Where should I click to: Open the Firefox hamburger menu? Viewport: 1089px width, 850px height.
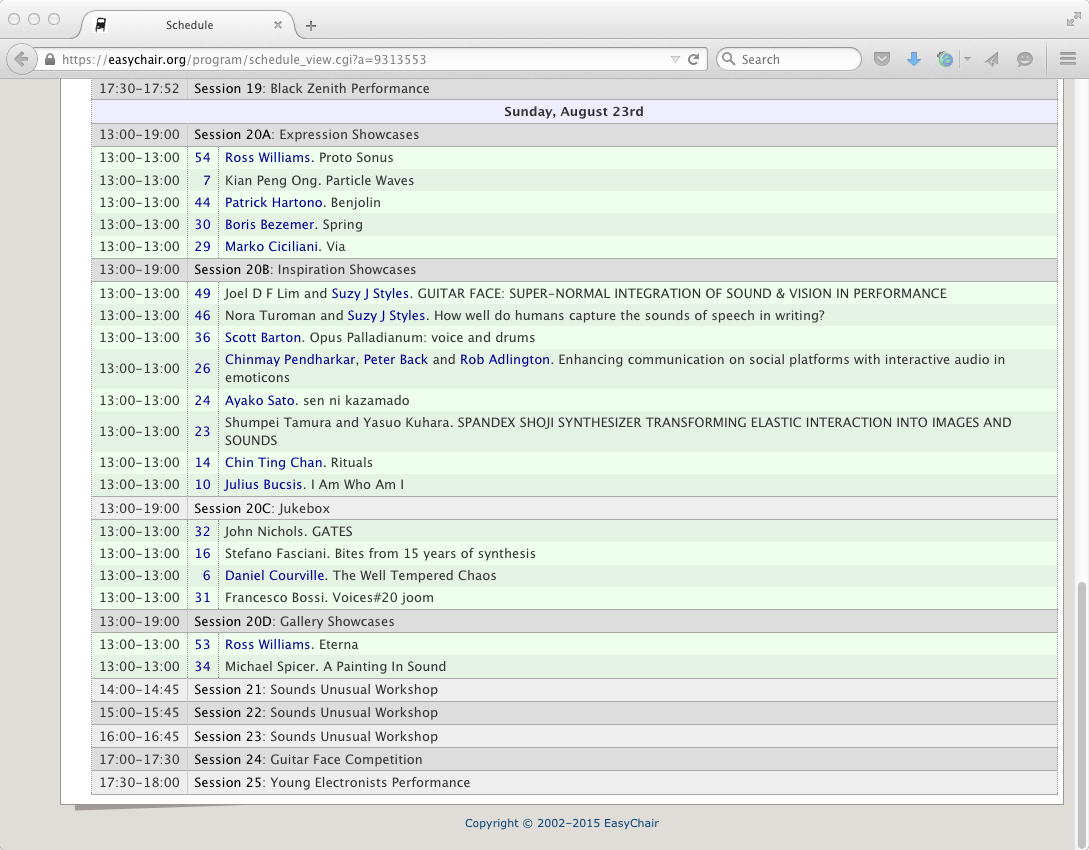tap(1067, 59)
